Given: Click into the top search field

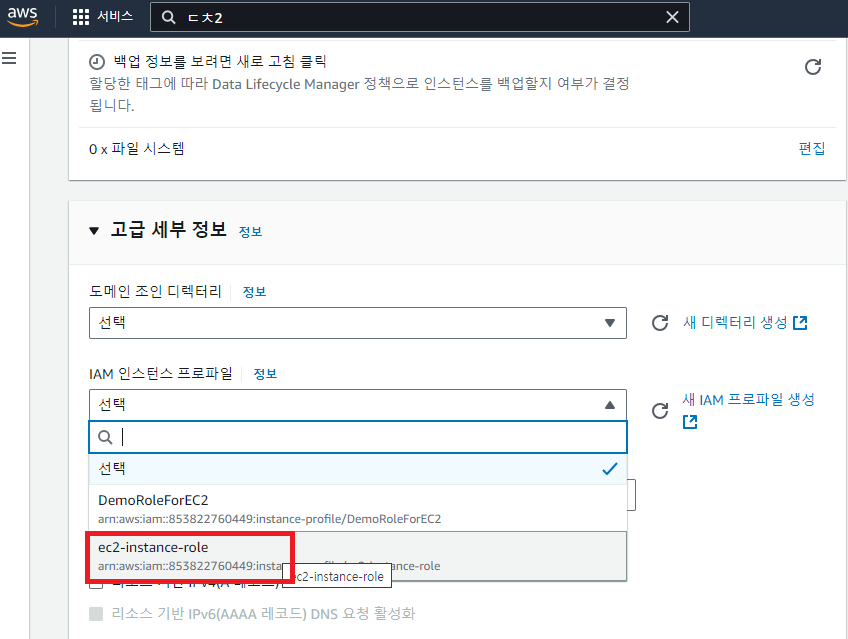Looking at the screenshot, I should [420, 17].
